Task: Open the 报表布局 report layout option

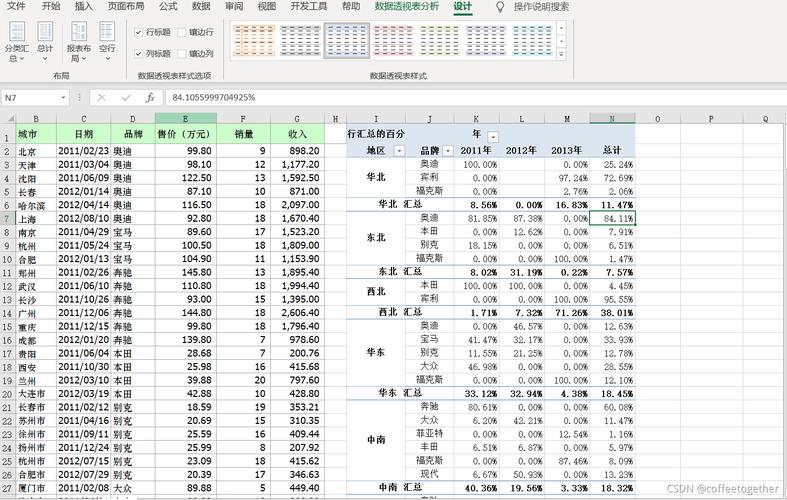Action: click(x=78, y=42)
